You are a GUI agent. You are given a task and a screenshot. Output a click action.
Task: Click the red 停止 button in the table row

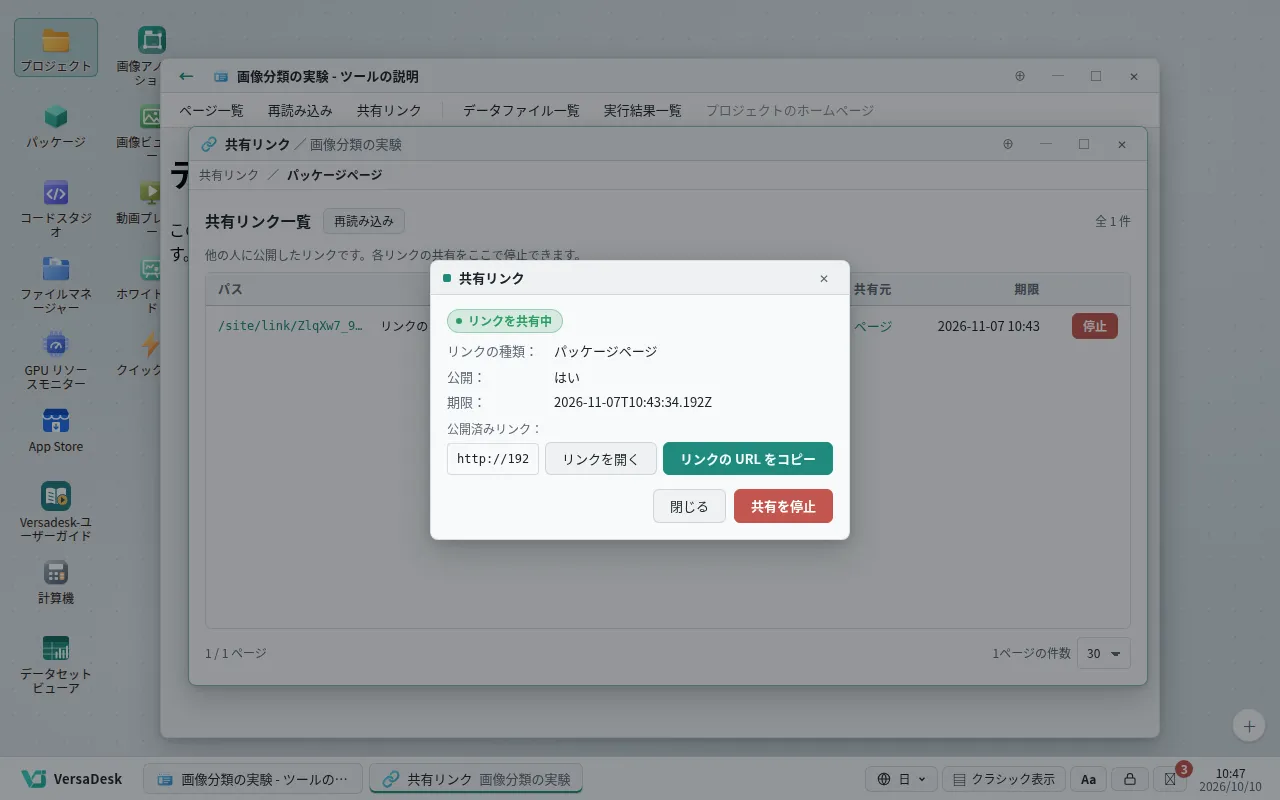[1095, 326]
